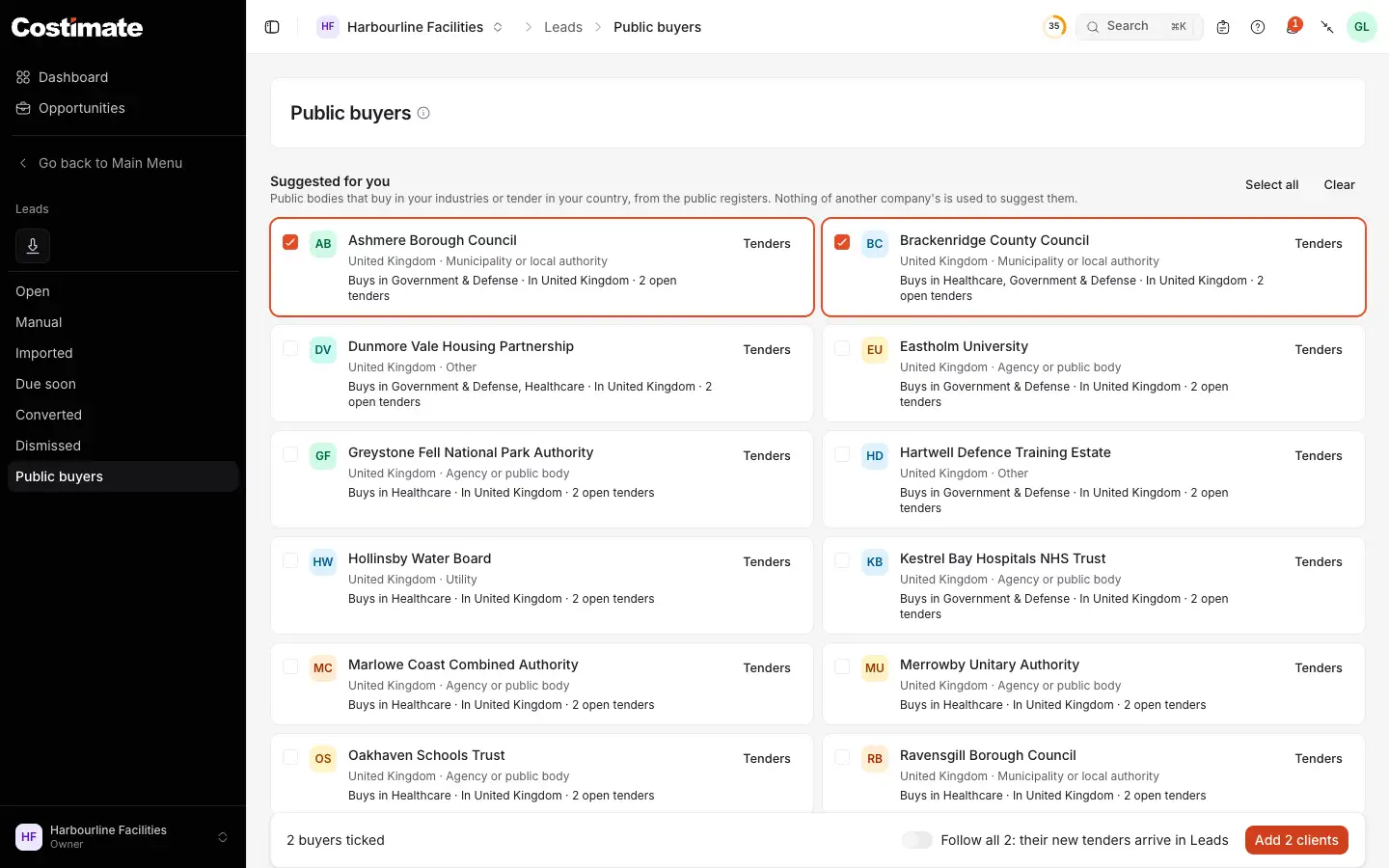Untick Brackenridge County Council checkbox
The width and height of the screenshot is (1389, 868).
(x=842, y=242)
